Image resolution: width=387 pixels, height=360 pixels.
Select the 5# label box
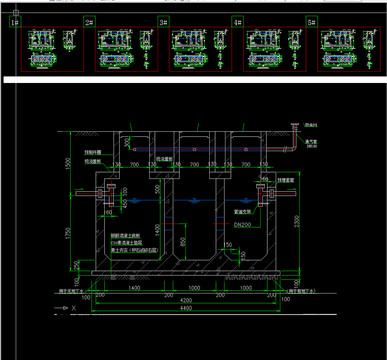tap(312, 22)
